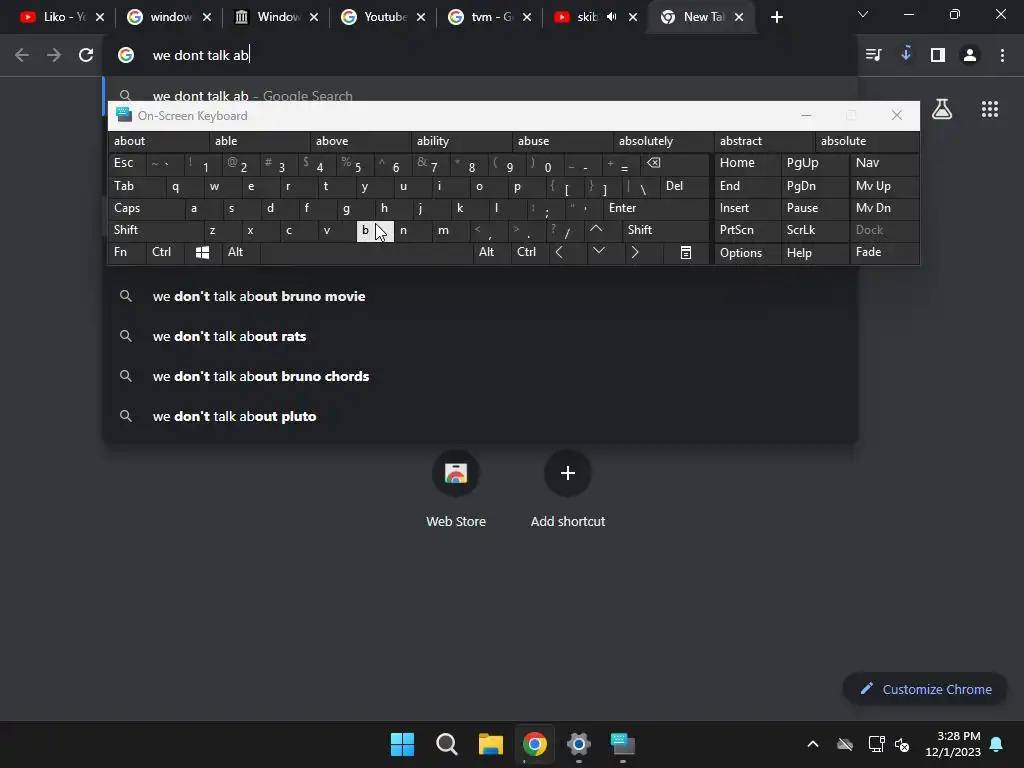Toggle the Nav mode key
Screen dimensions: 1024x768
pos(884,163)
